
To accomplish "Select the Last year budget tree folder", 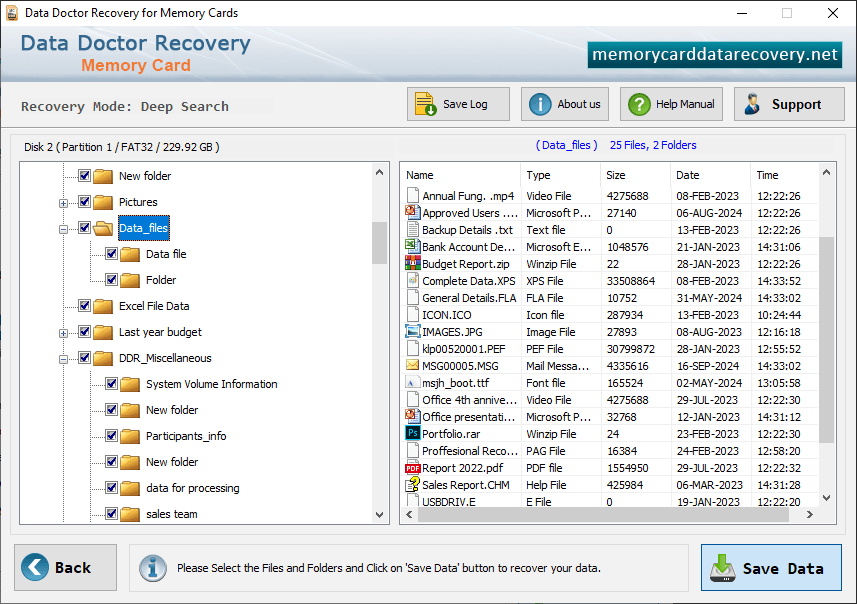I will pos(160,332).
